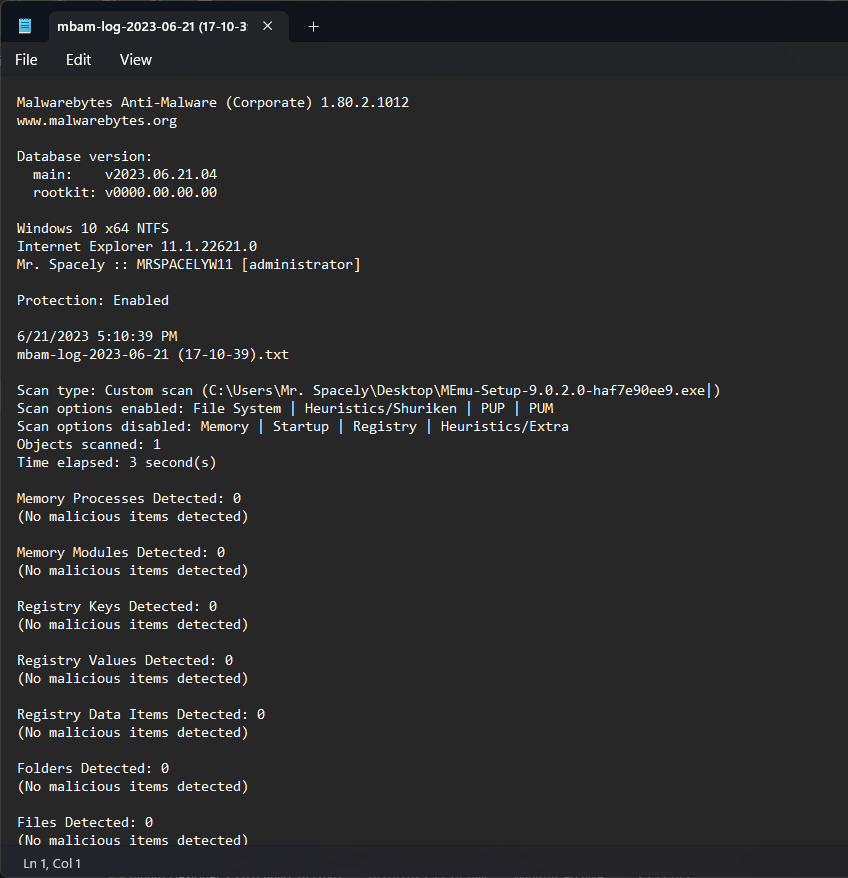Image resolution: width=848 pixels, height=878 pixels.
Task: Click the MRSPACELYW11 [administrator] line
Action: tap(189, 264)
